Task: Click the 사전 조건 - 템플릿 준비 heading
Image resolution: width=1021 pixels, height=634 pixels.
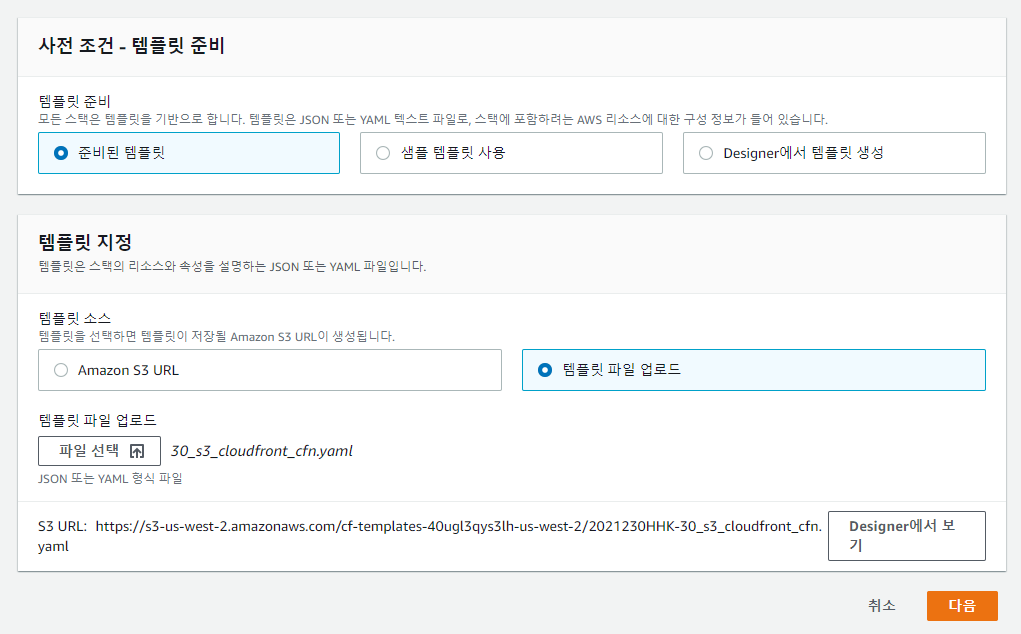Action: (x=132, y=46)
